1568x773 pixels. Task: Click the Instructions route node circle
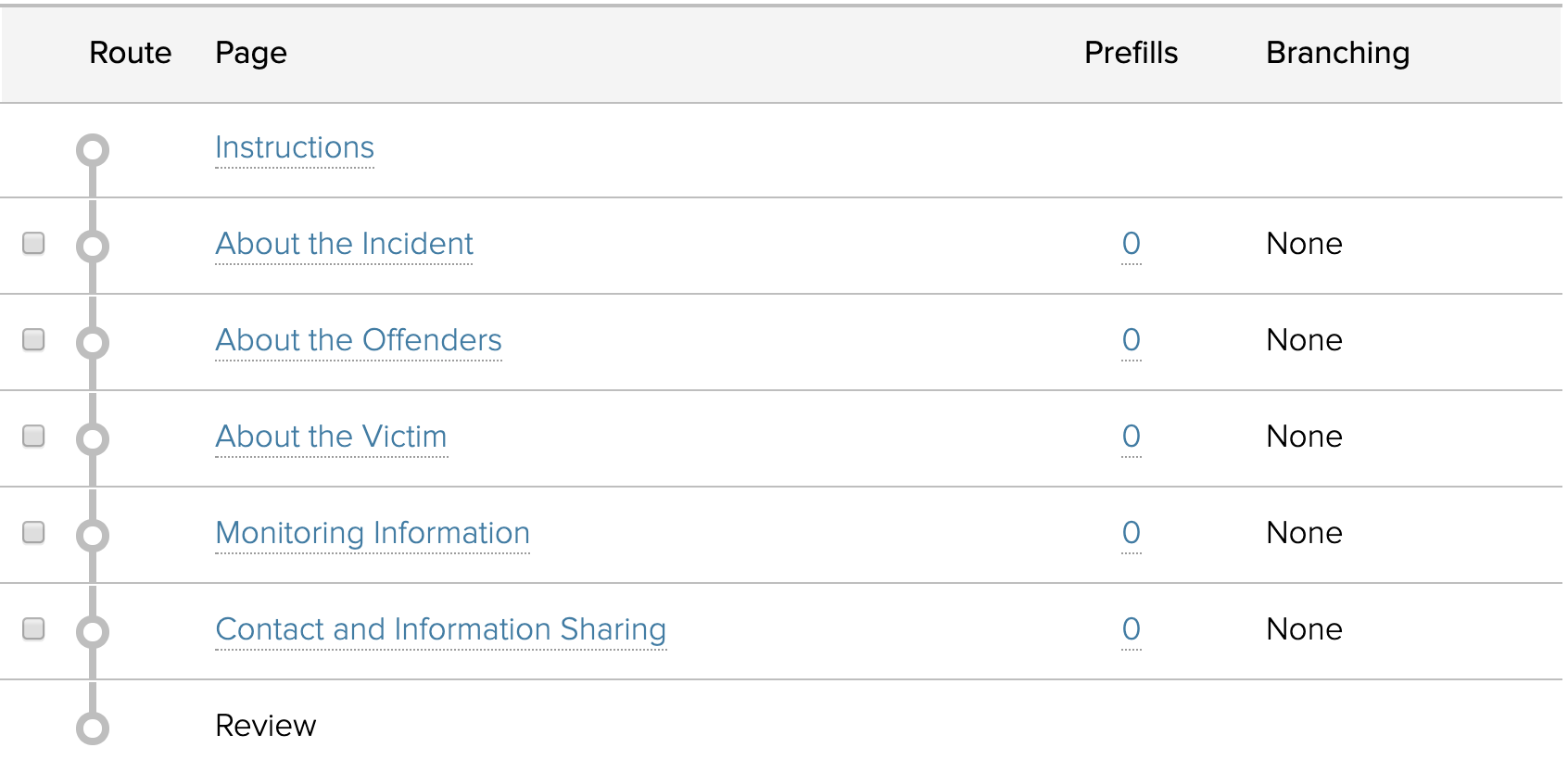(93, 150)
